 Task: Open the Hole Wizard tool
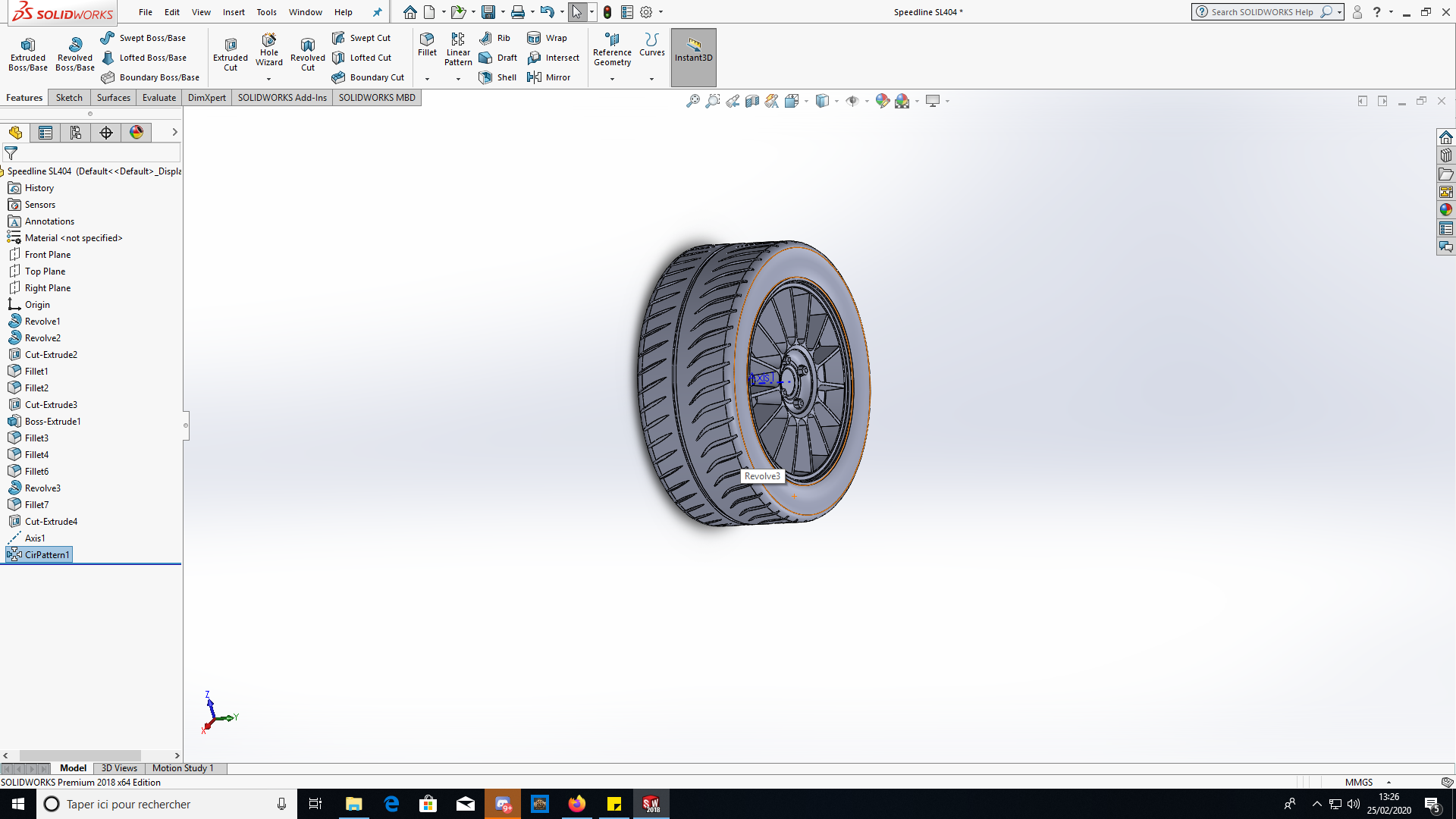pyautogui.click(x=268, y=50)
